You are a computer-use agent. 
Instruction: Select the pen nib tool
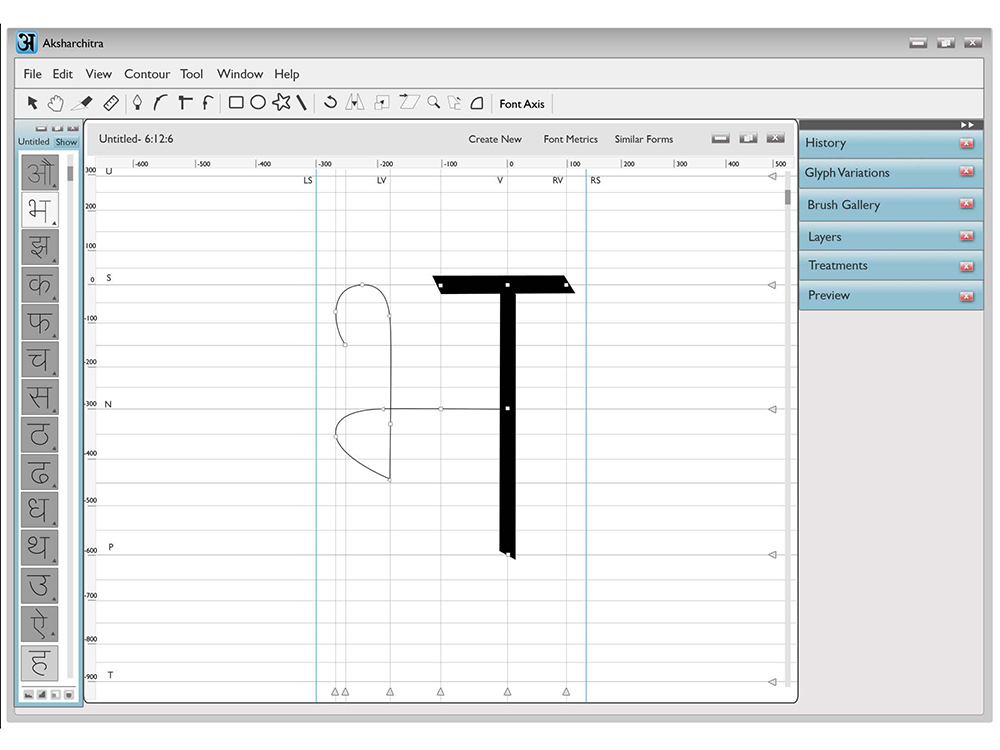(137, 103)
